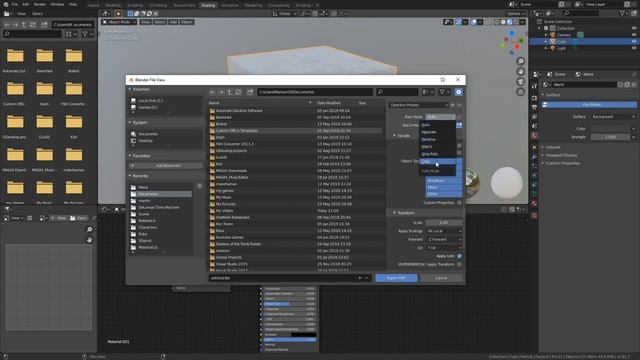Open makehuman folder thumbnail in side browser
This screenshot has height=360, width=640.
pos(74,155)
